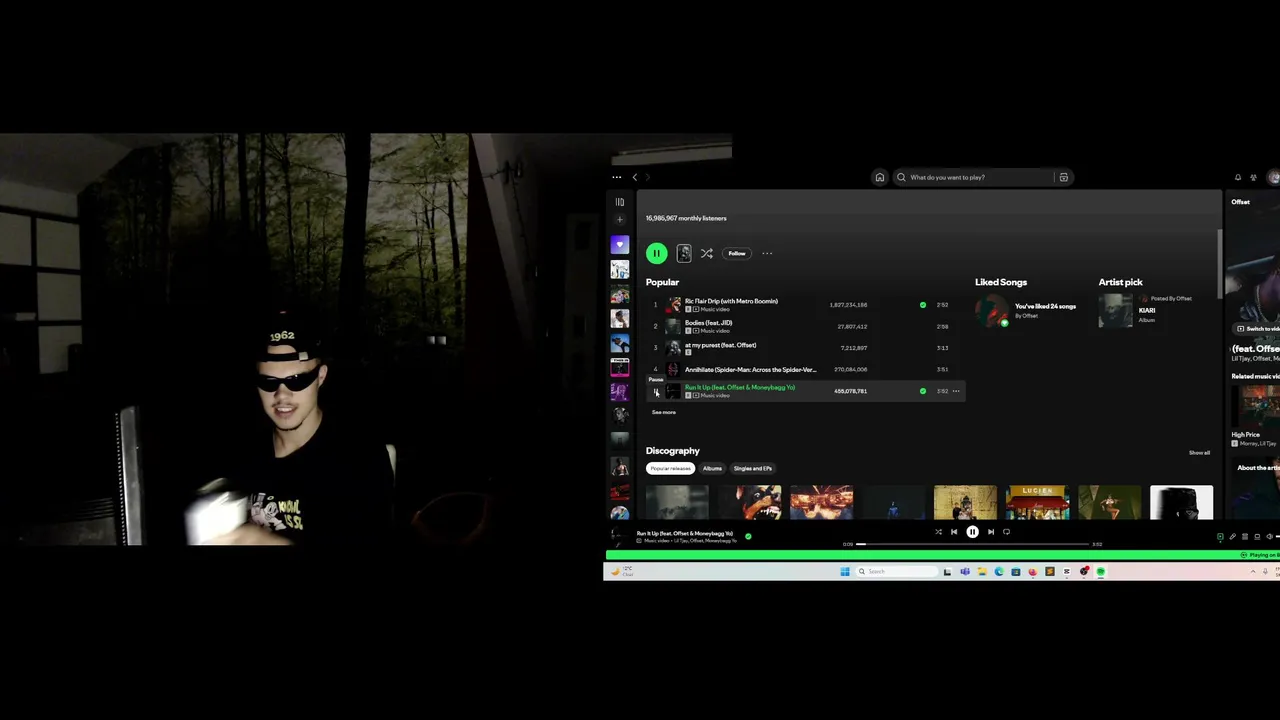Open the weather widget in taskbar
The width and height of the screenshot is (1280, 720).
tap(624, 572)
